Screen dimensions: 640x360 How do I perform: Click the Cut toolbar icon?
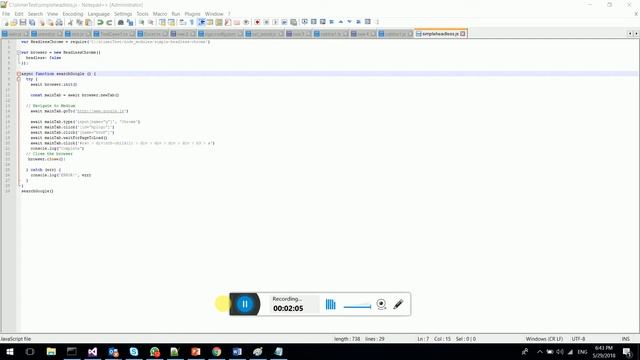(x=70, y=22)
